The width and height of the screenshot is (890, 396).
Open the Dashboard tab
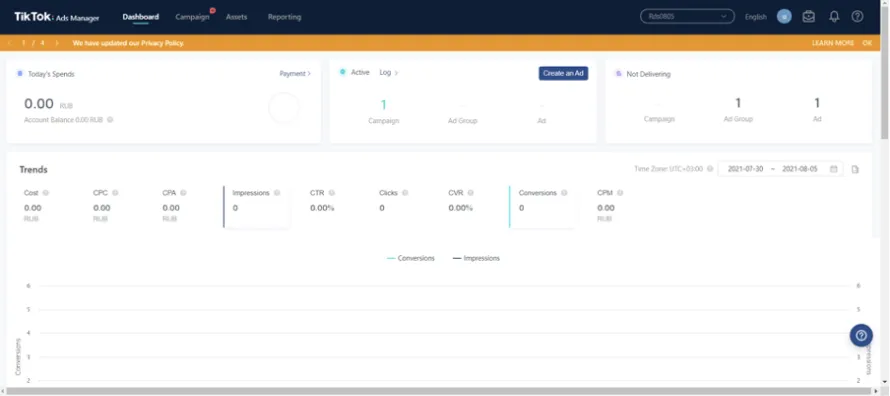(x=141, y=17)
